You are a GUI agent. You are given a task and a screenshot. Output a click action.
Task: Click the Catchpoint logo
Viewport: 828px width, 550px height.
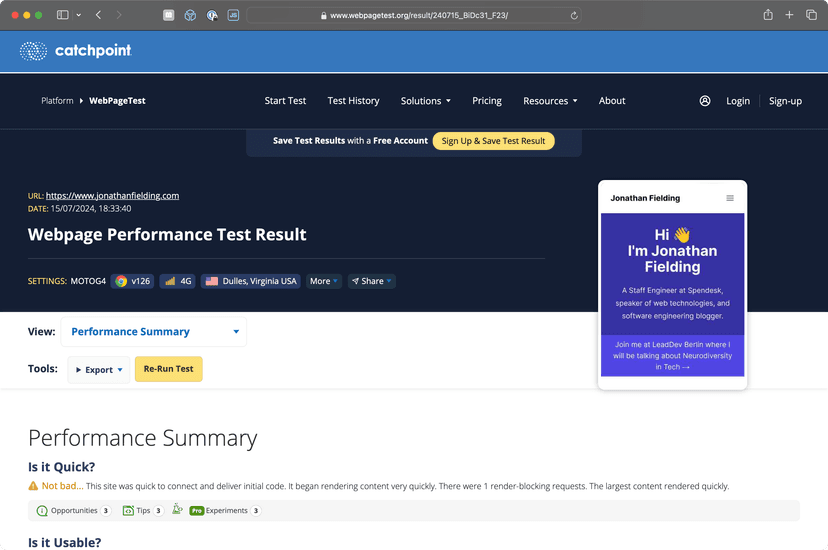[x=76, y=51]
